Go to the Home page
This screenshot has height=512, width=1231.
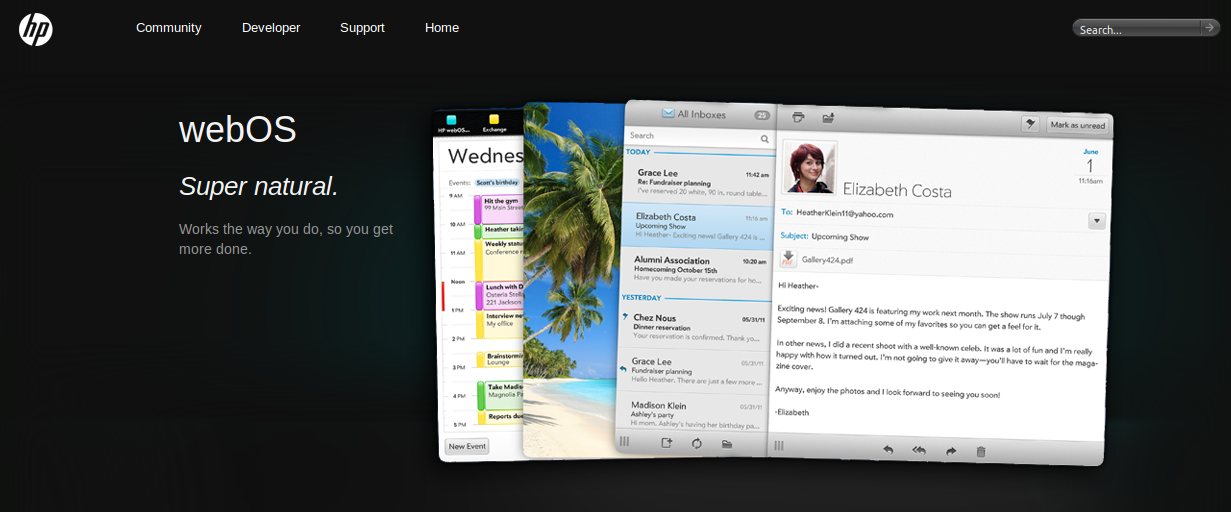click(x=442, y=28)
